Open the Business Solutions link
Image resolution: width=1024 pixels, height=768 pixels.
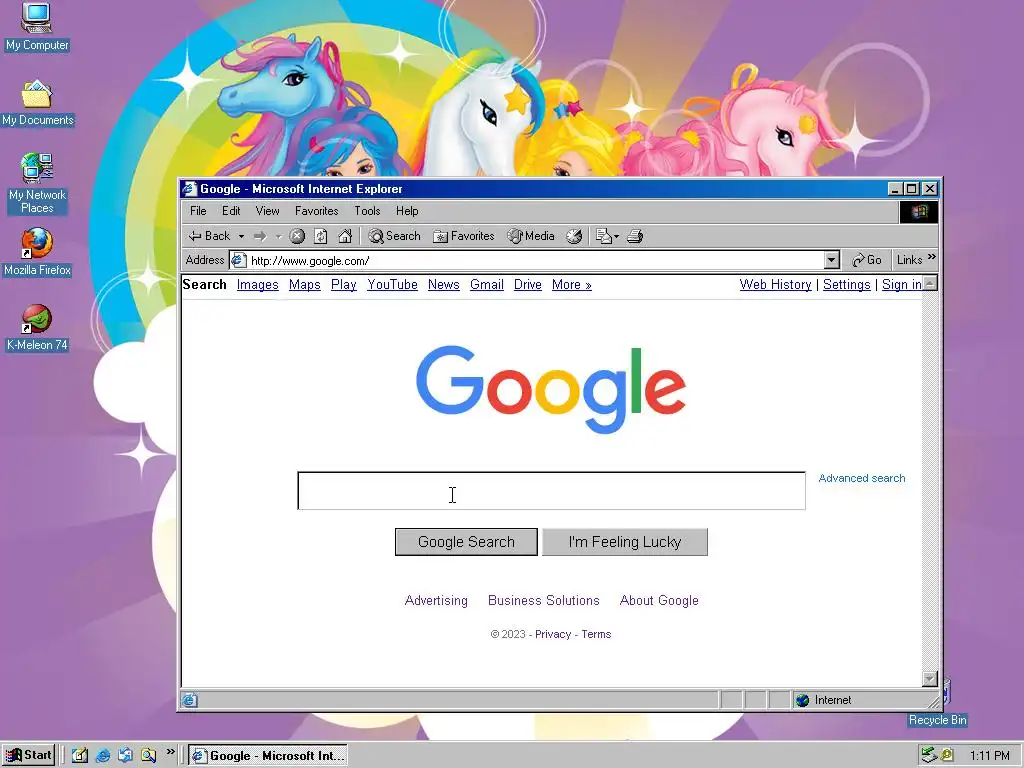tap(543, 600)
